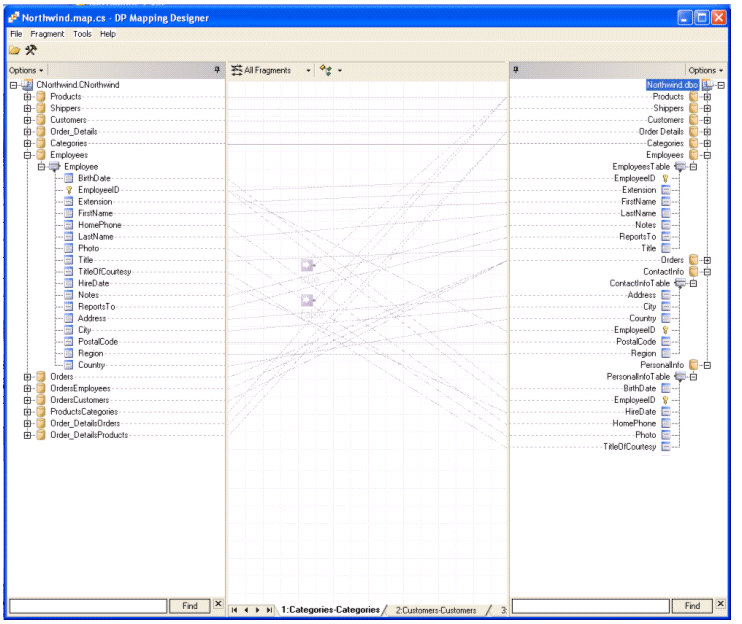
Task: Click the Northwind.dbo database icon
Action: (x=707, y=85)
